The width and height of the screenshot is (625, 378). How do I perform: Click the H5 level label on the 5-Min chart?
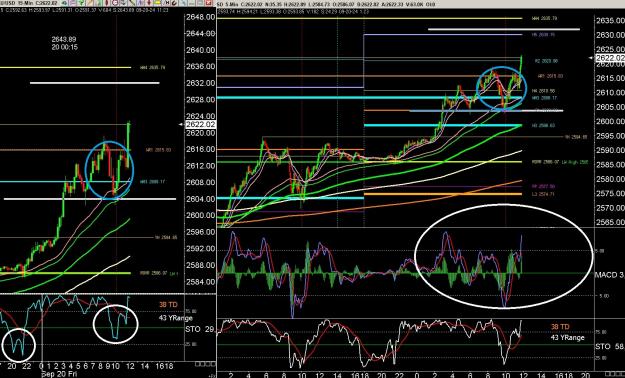(543, 35)
